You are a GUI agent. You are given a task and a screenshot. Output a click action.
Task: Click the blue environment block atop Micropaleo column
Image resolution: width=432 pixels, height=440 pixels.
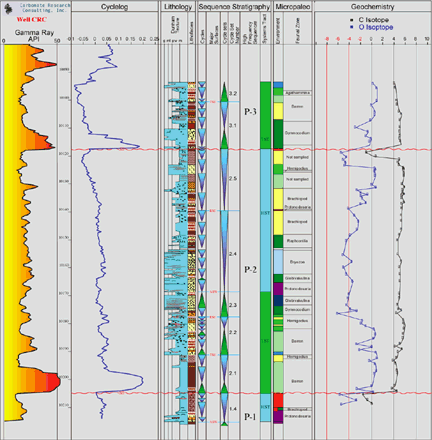[278, 85]
